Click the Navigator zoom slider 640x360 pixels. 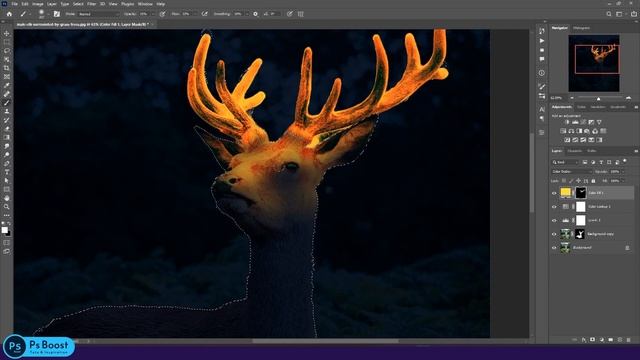tap(599, 98)
